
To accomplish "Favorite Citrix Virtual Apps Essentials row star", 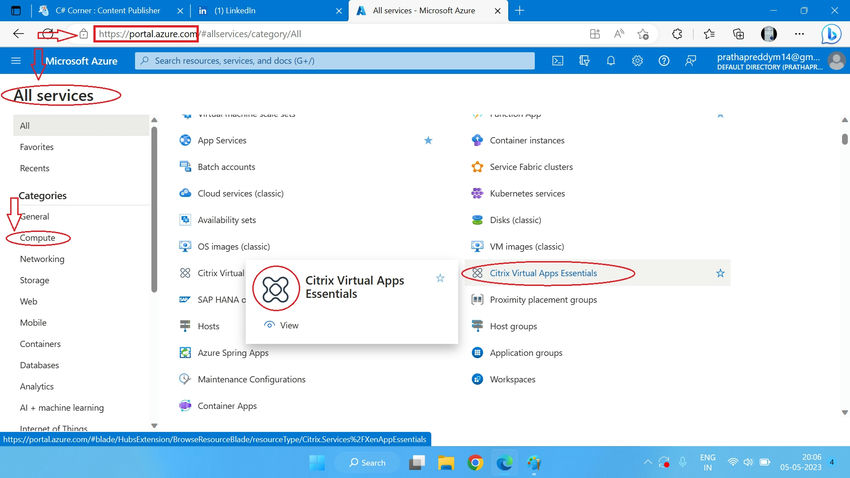I will 720,273.
